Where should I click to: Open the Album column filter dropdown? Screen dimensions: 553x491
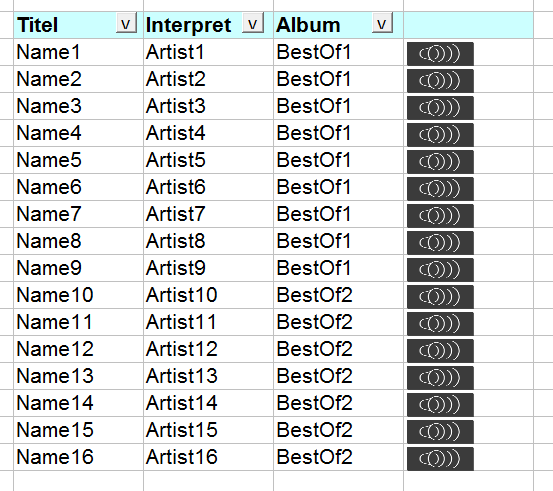point(382,23)
